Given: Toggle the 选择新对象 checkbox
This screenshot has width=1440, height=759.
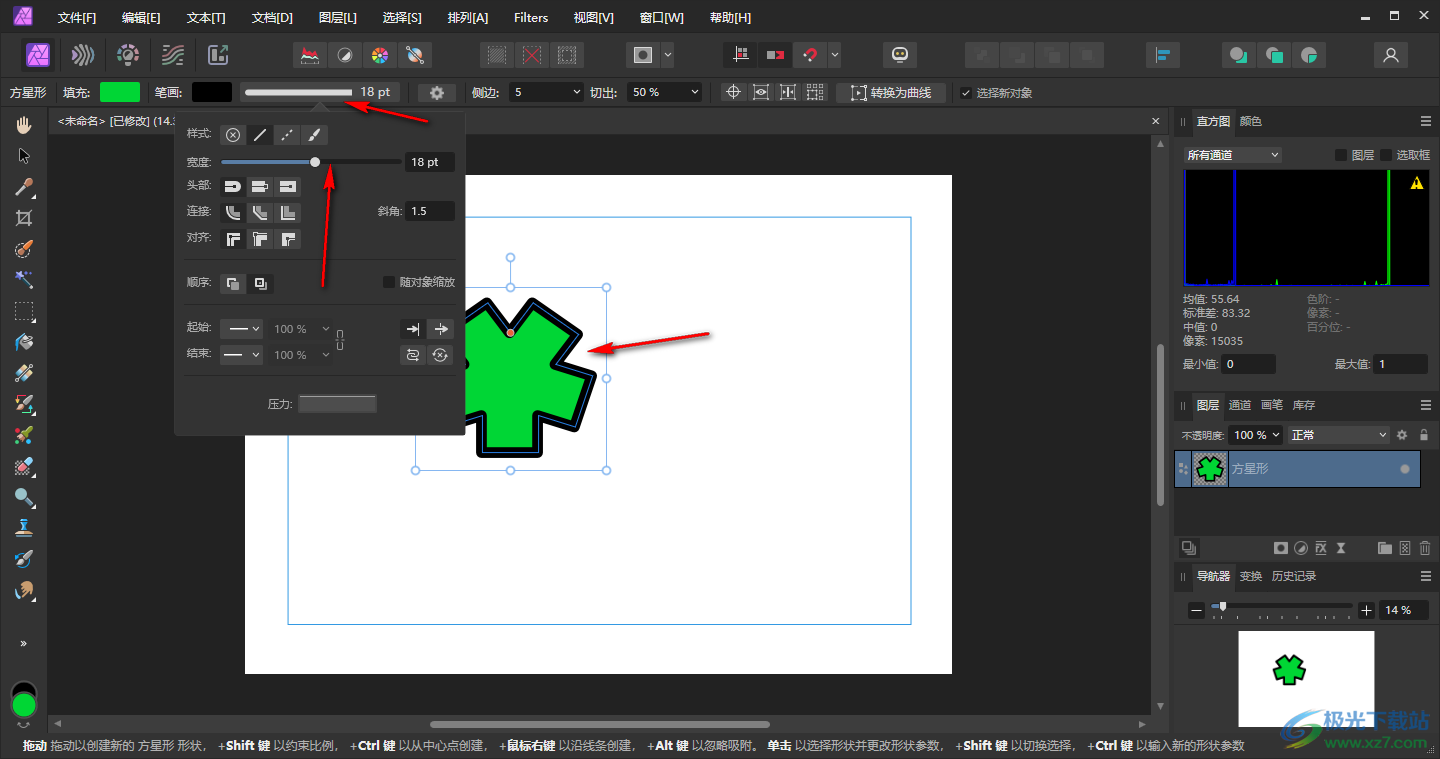Looking at the screenshot, I should 966,93.
